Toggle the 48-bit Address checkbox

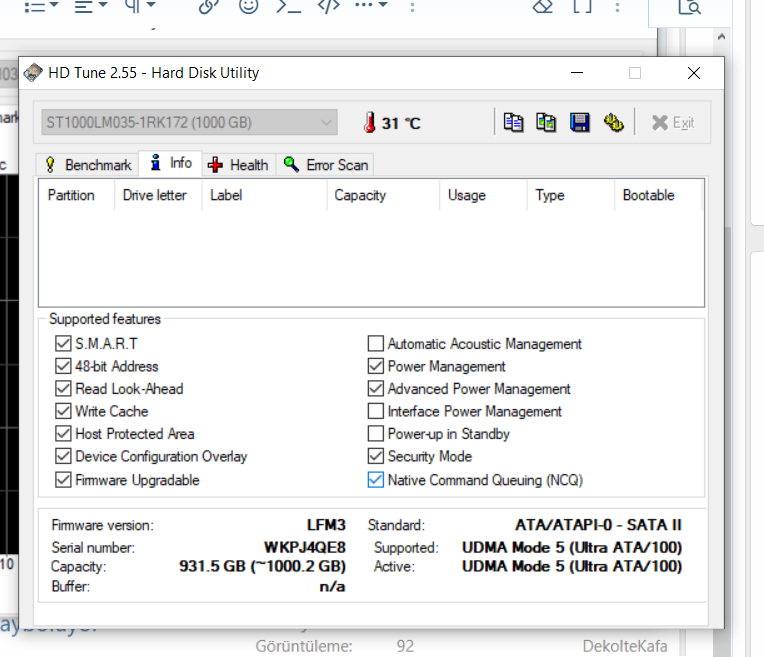pyautogui.click(x=63, y=366)
